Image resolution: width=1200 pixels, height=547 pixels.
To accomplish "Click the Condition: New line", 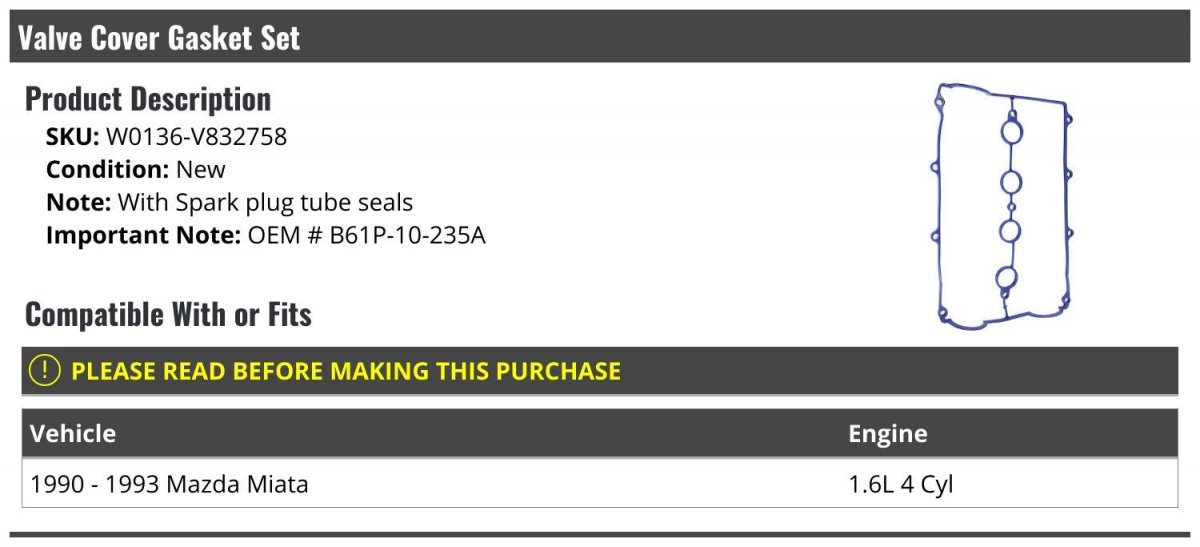I will (x=136, y=170).
